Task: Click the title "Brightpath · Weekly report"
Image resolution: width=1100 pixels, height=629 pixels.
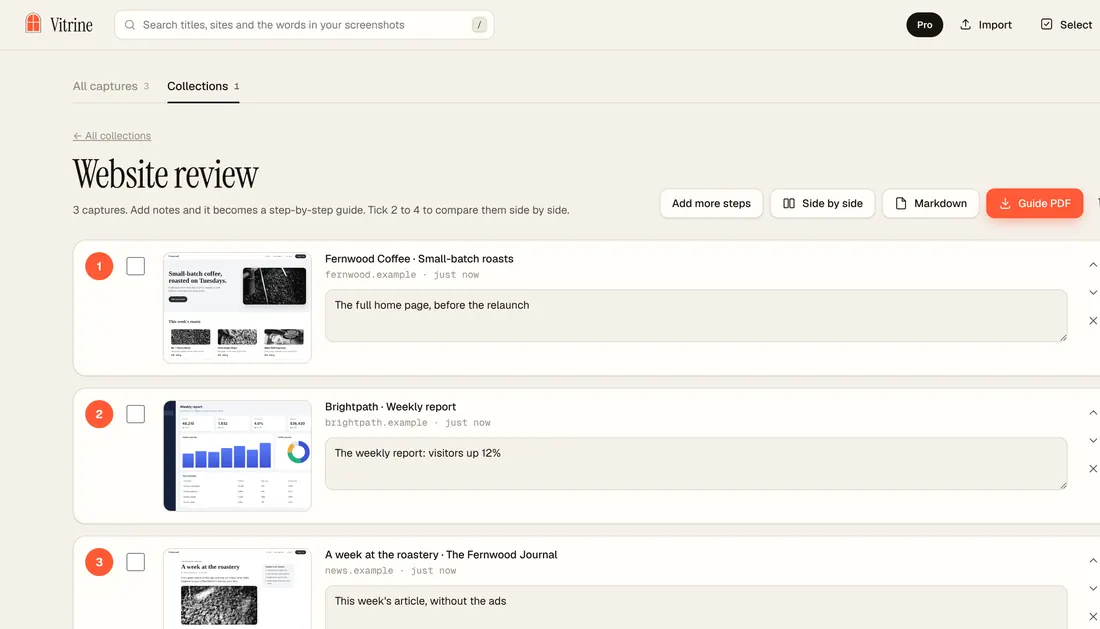Action: click(390, 407)
